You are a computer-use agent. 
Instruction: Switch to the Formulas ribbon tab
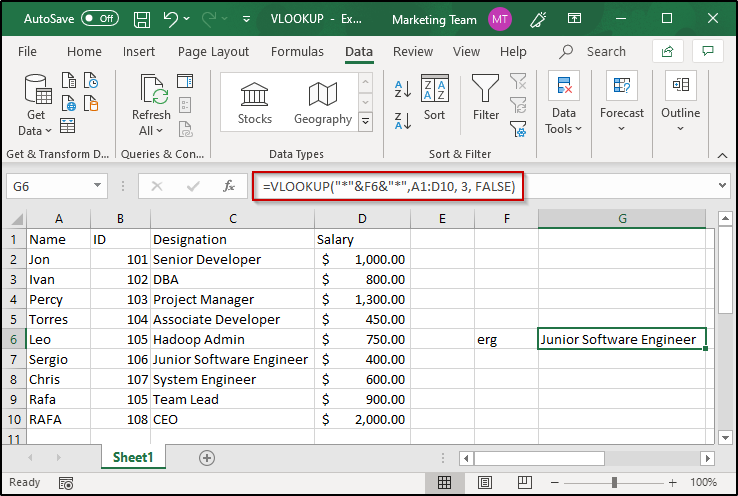click(x=297, y=51)
